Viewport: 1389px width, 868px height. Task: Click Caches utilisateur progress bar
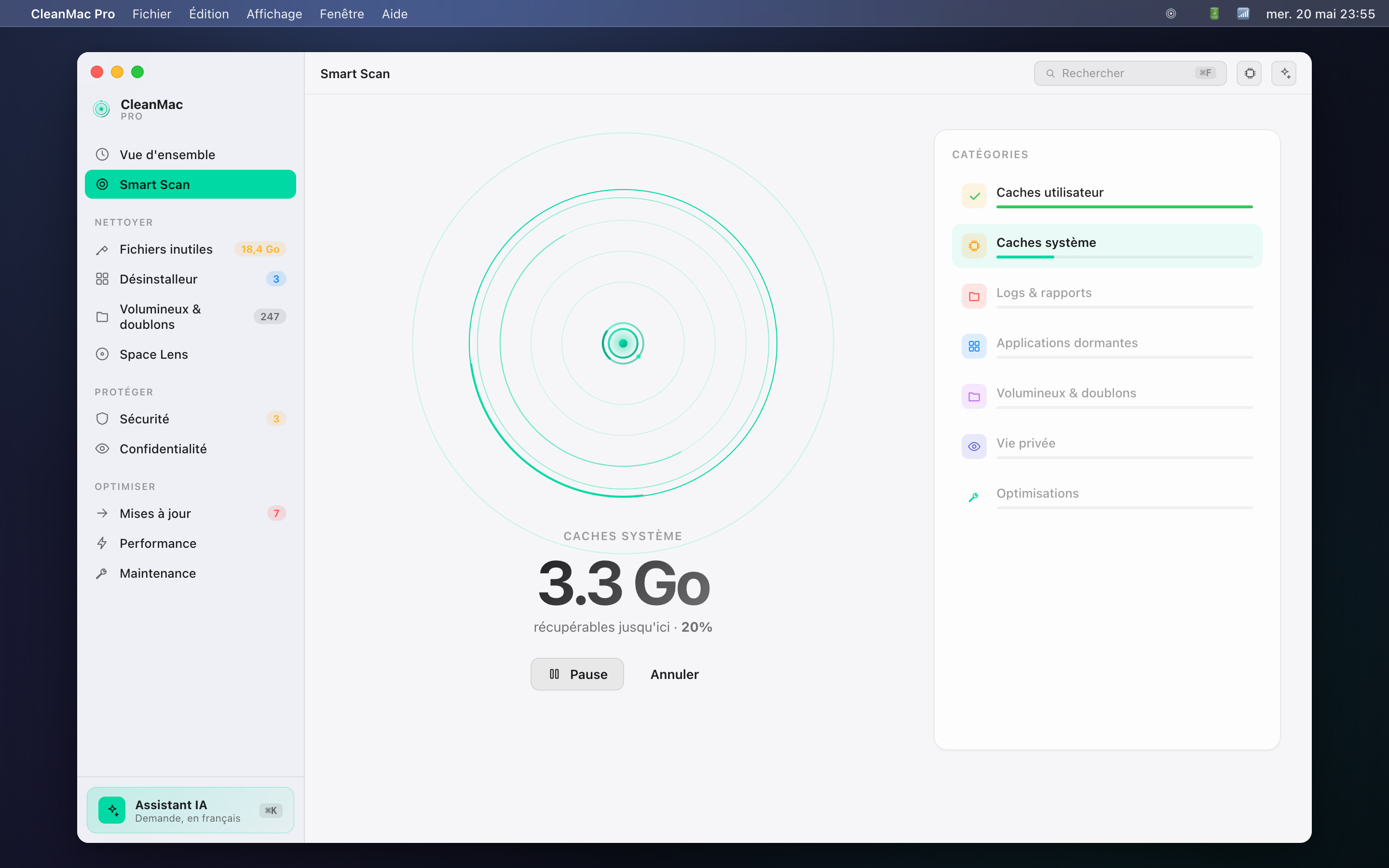[1124, 207]
